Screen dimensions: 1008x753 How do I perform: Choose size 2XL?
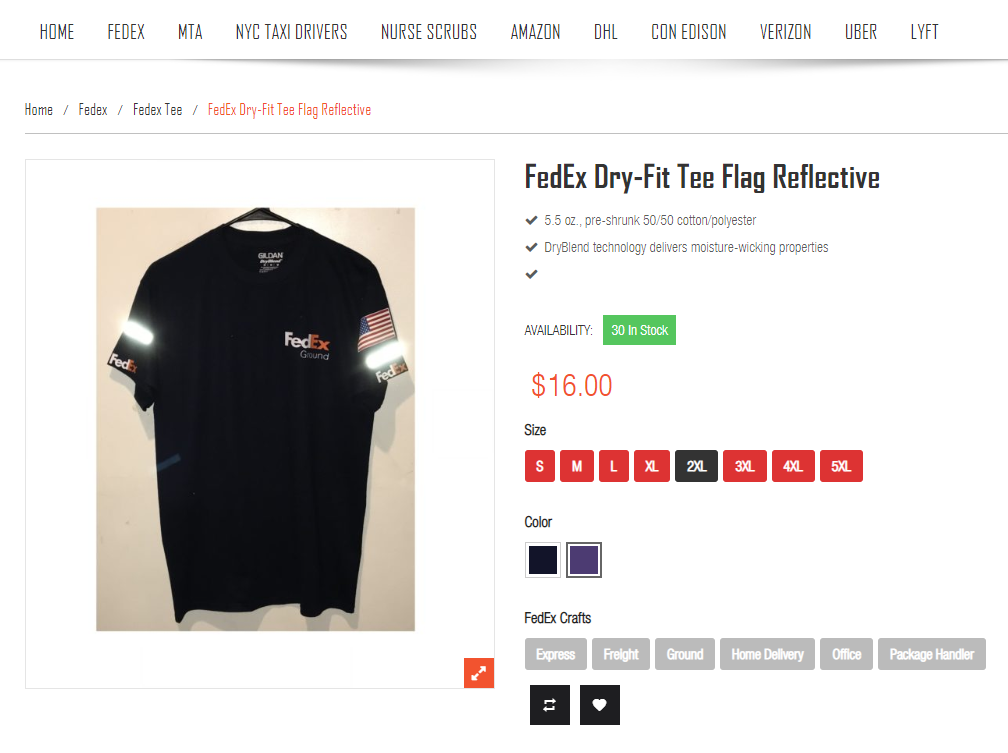click(x=696, y=466)
